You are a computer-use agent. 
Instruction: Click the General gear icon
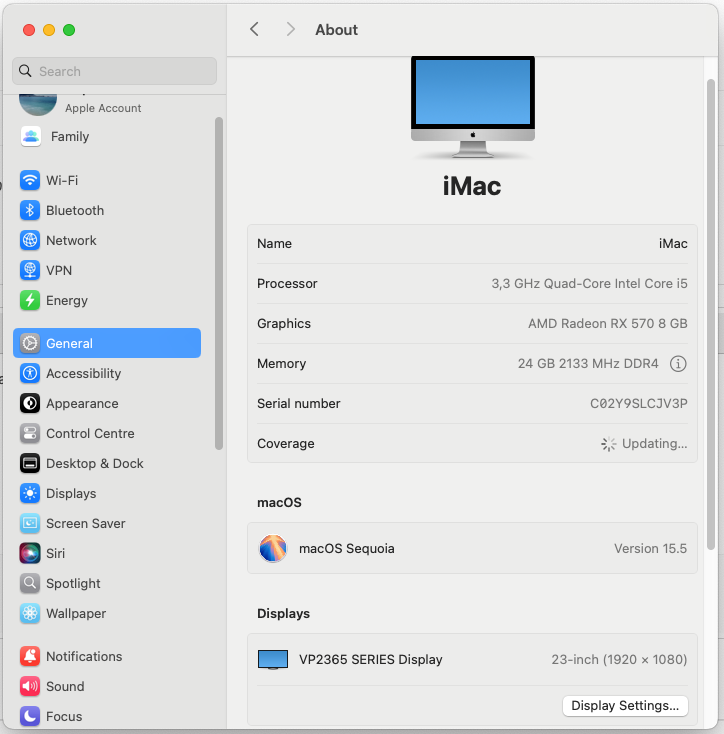[30, 343]
